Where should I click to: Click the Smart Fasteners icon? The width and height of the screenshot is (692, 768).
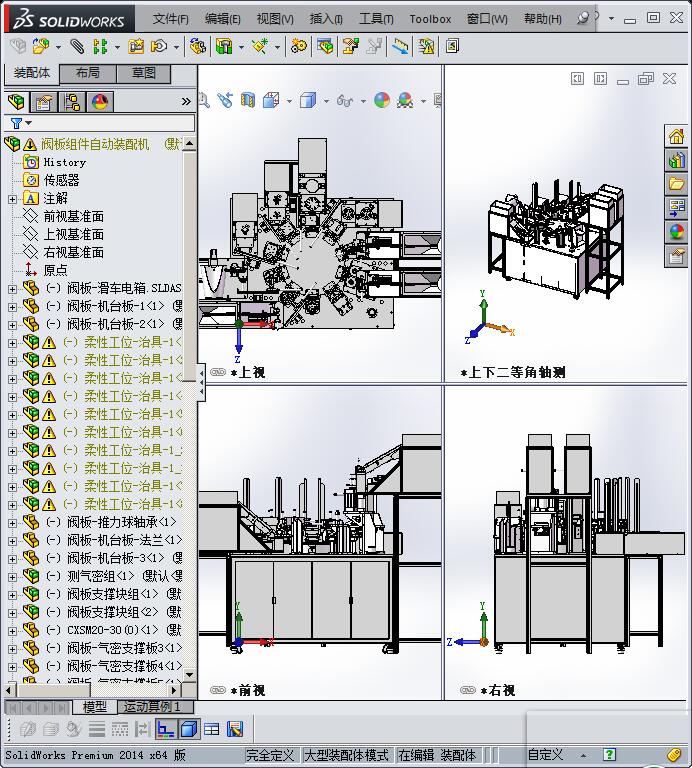(136, 47)
